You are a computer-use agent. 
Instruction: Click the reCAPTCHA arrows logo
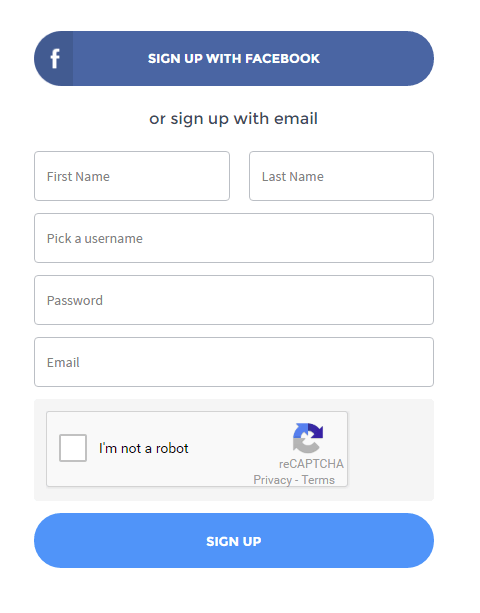click(308, 438)
